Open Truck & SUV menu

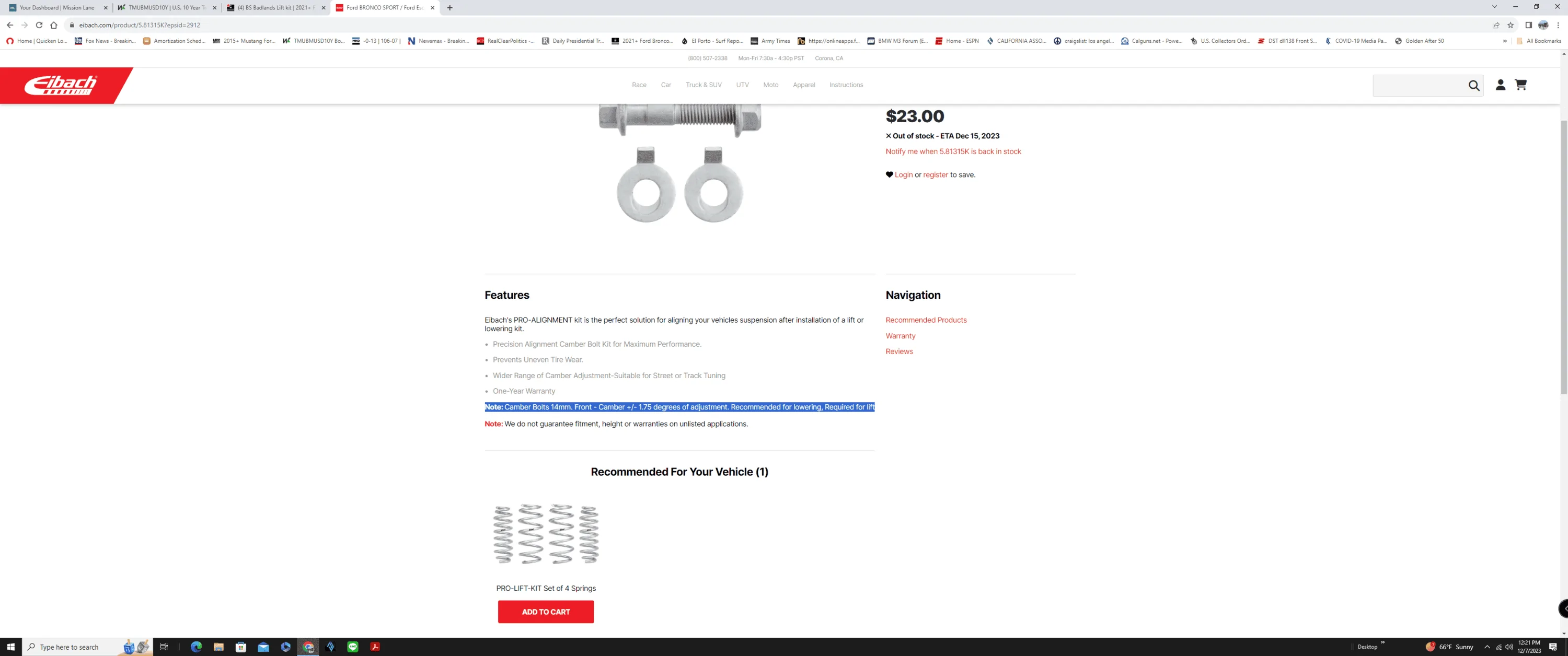coord(703,85)
